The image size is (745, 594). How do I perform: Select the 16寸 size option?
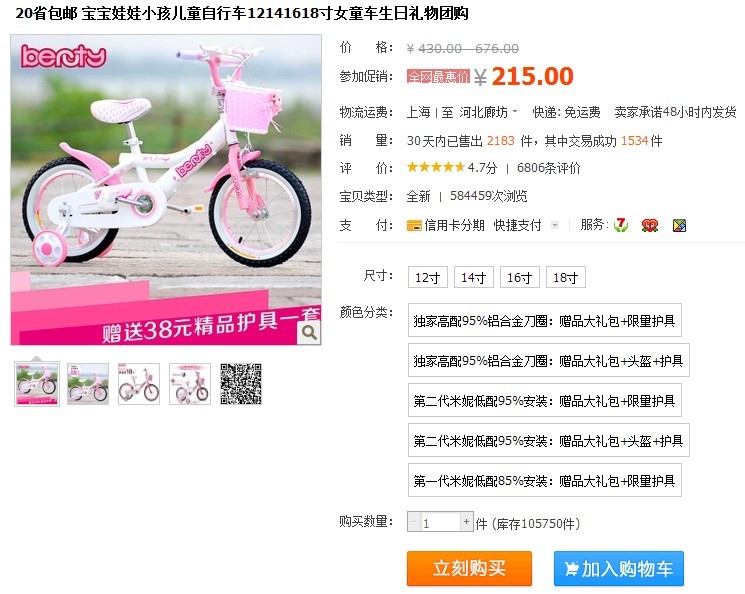coord(519,278)
